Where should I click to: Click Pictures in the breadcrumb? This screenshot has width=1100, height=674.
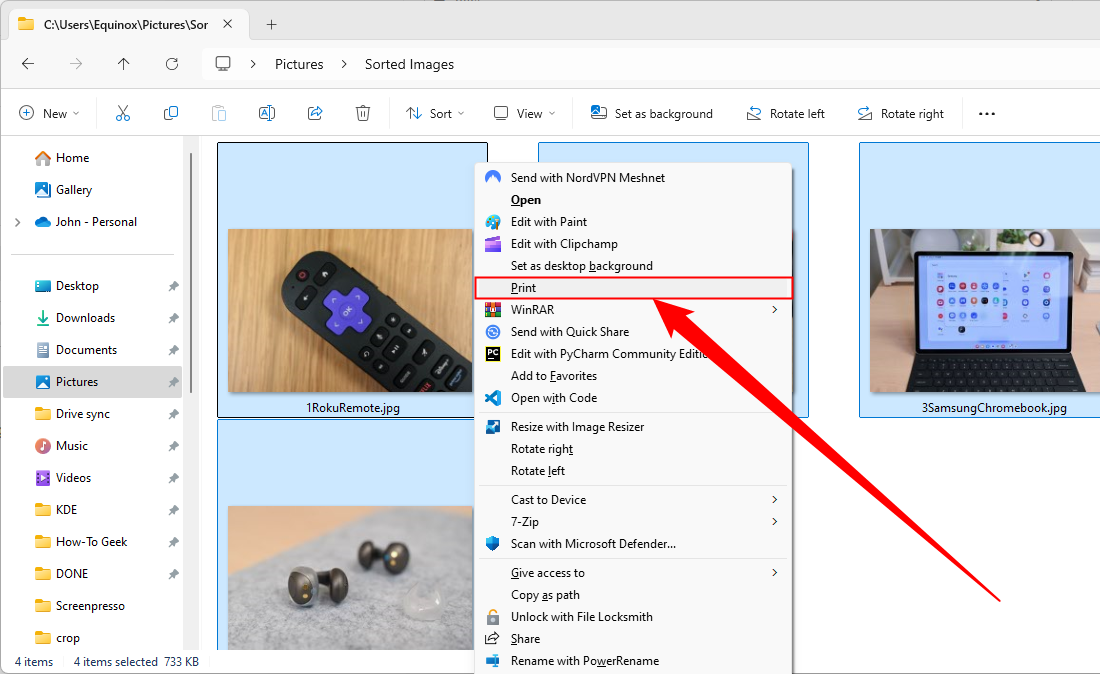point(299,64)
